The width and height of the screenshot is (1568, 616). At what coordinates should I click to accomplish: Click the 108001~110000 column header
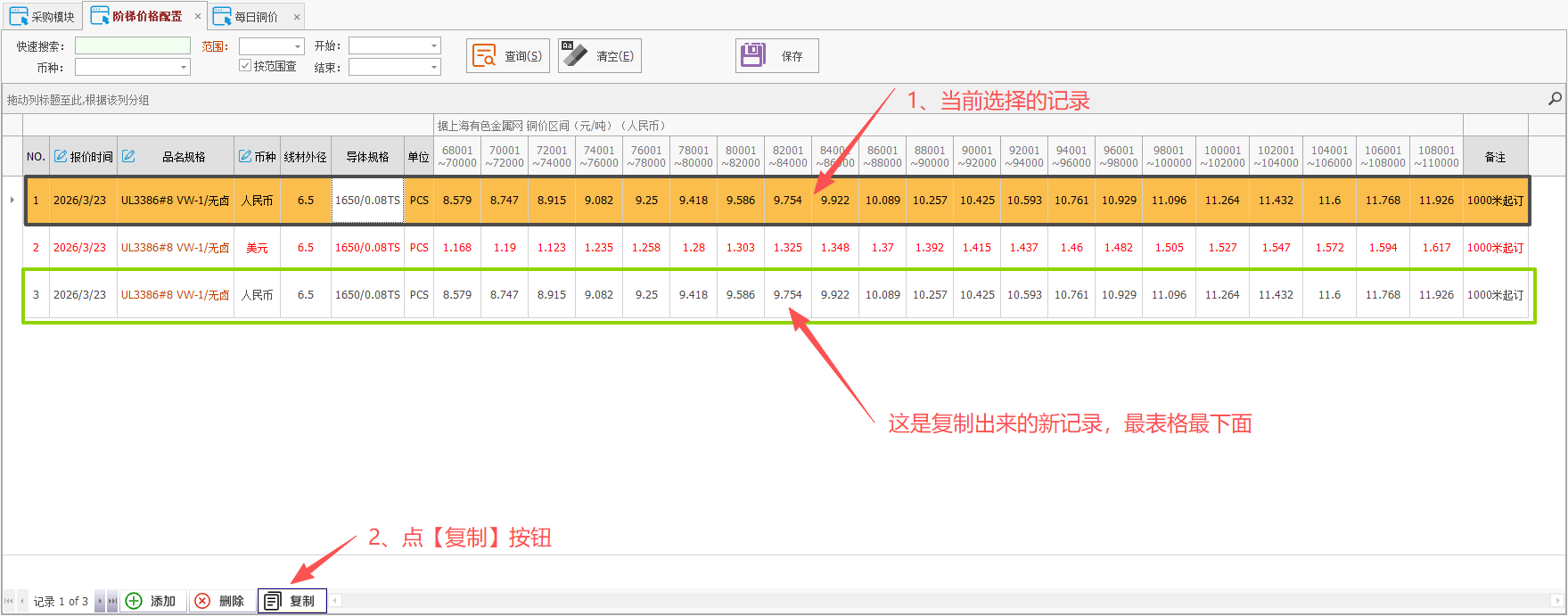coord(1436,156)
